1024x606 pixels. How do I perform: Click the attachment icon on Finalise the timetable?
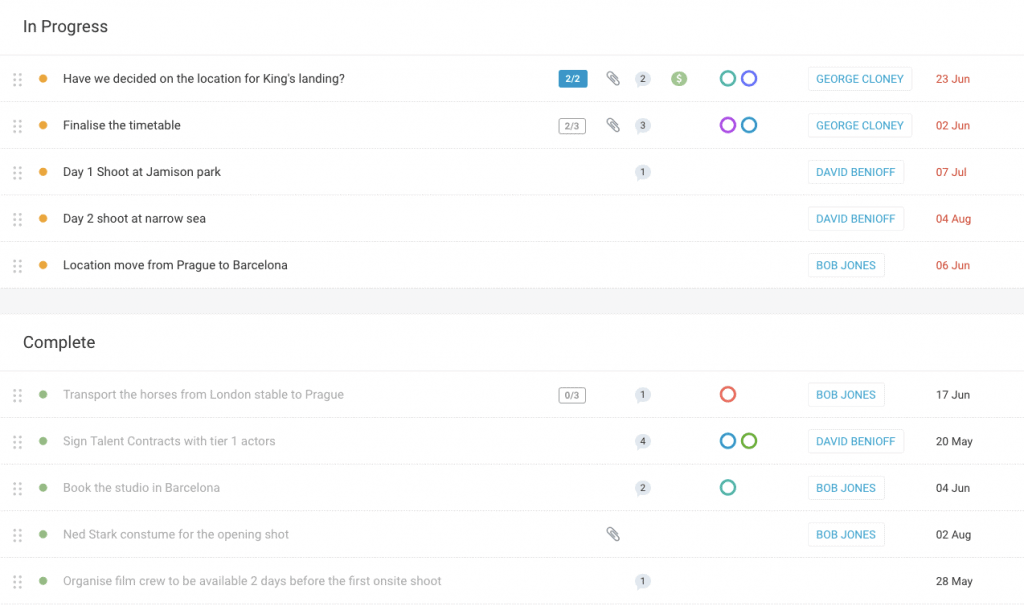612,125
